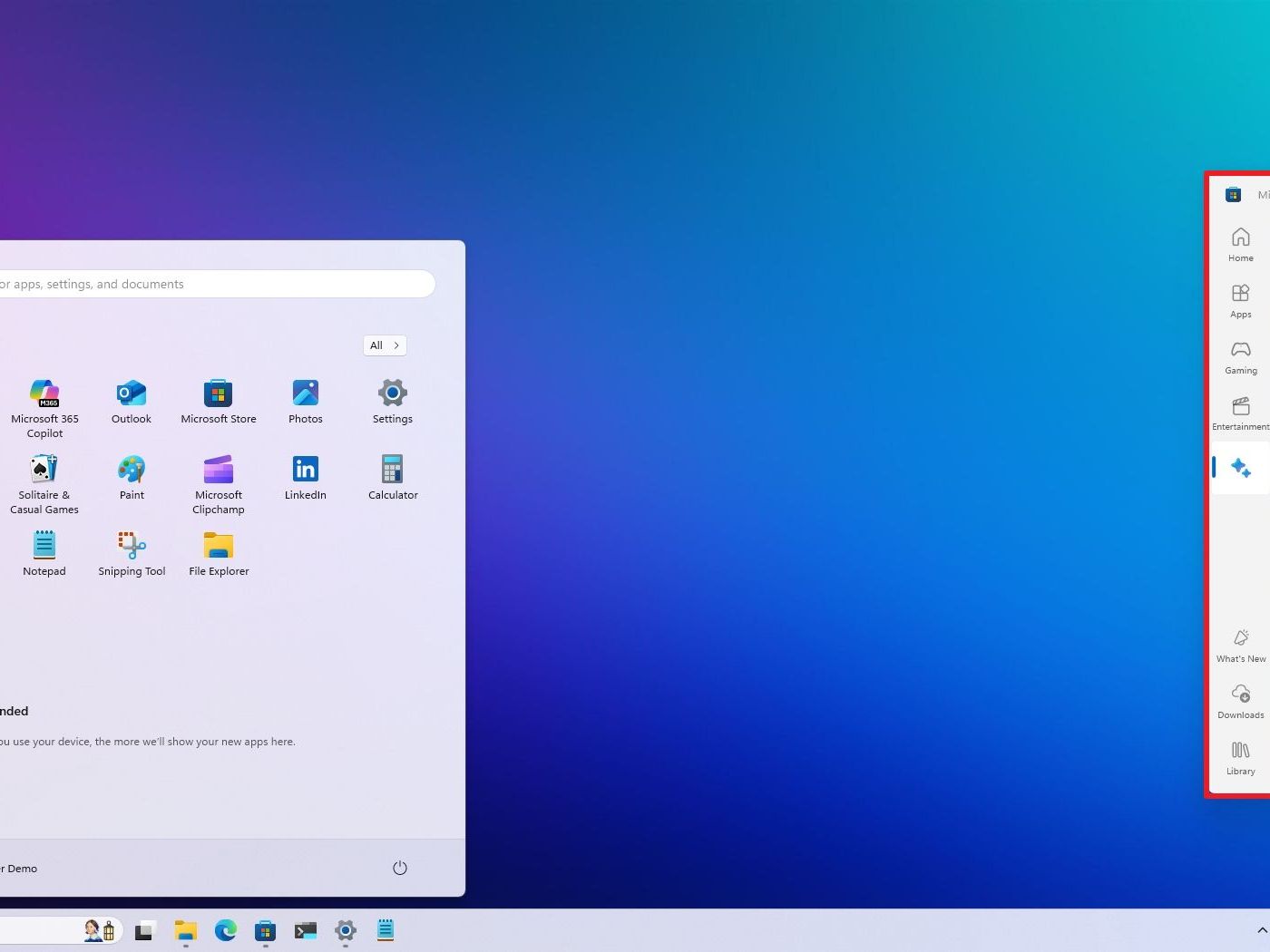Select Entertainment in Store sidebar
1270x952 pixels.
(x=1240, y=413)
